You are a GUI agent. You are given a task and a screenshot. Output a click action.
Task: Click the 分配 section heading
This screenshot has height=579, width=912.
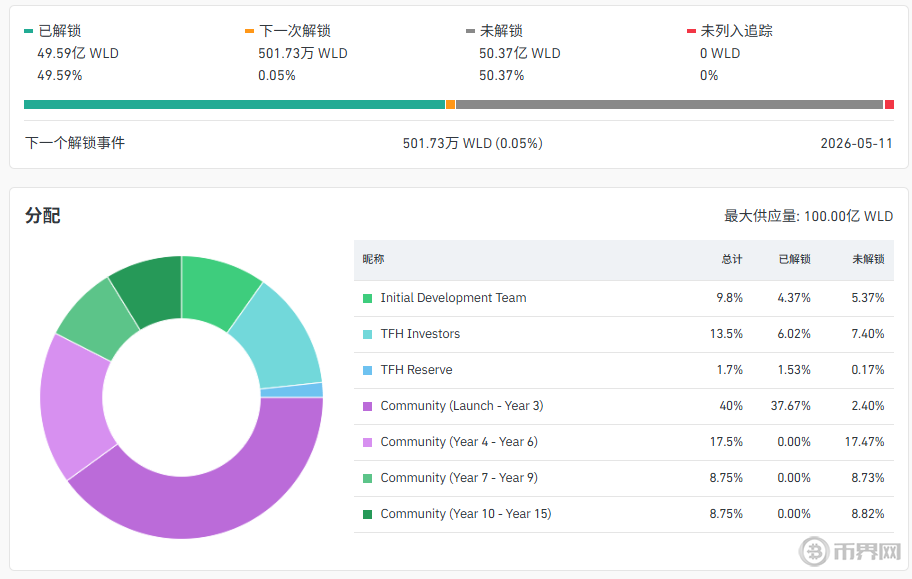[x=42, y=216]
